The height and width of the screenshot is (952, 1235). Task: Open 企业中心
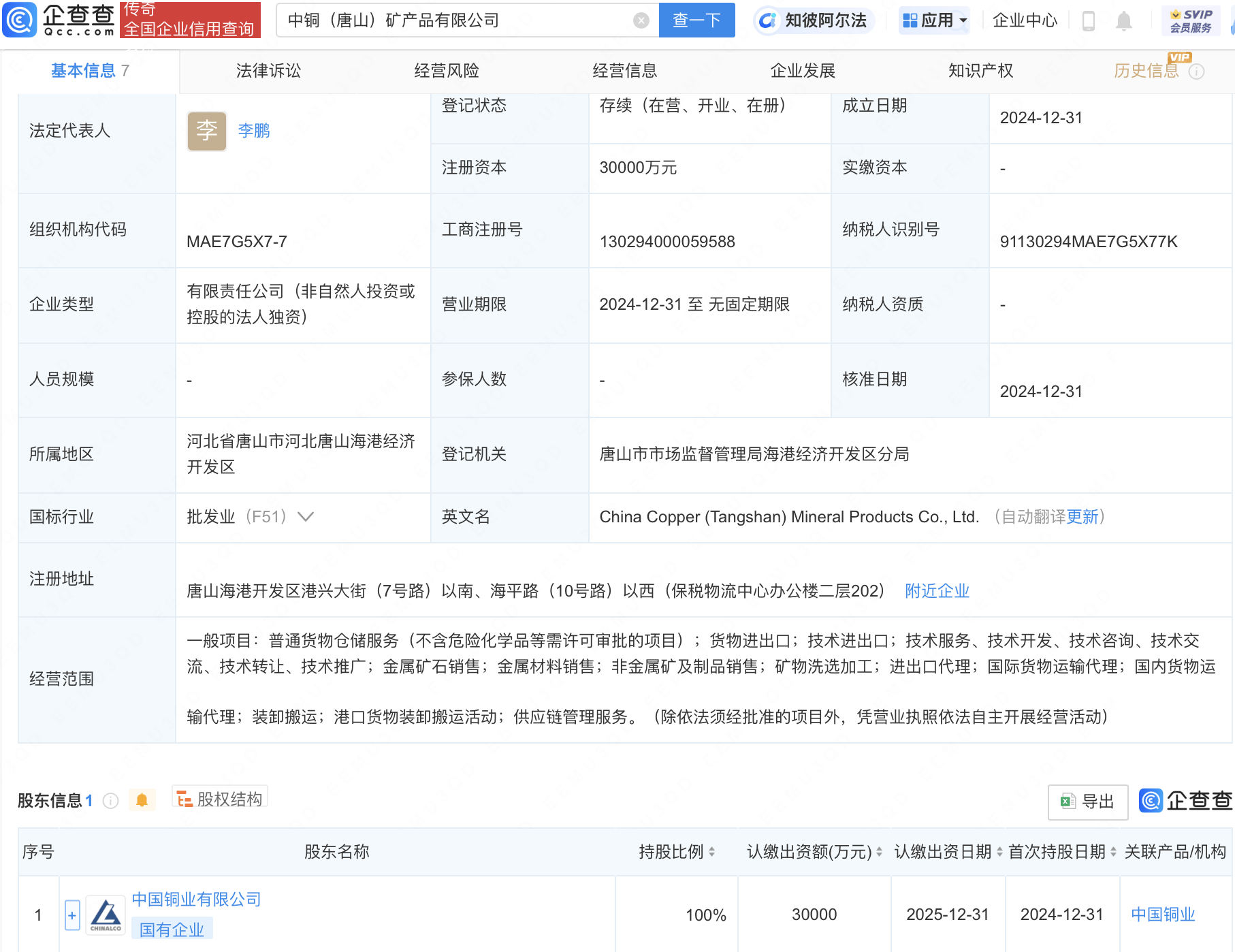[x=1025, y=20]
